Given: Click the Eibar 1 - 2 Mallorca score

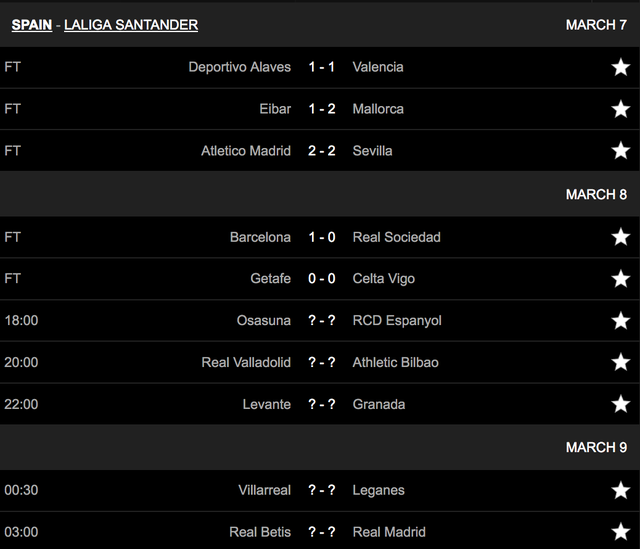Looking at the screenshot, I should tap(321, 109).
